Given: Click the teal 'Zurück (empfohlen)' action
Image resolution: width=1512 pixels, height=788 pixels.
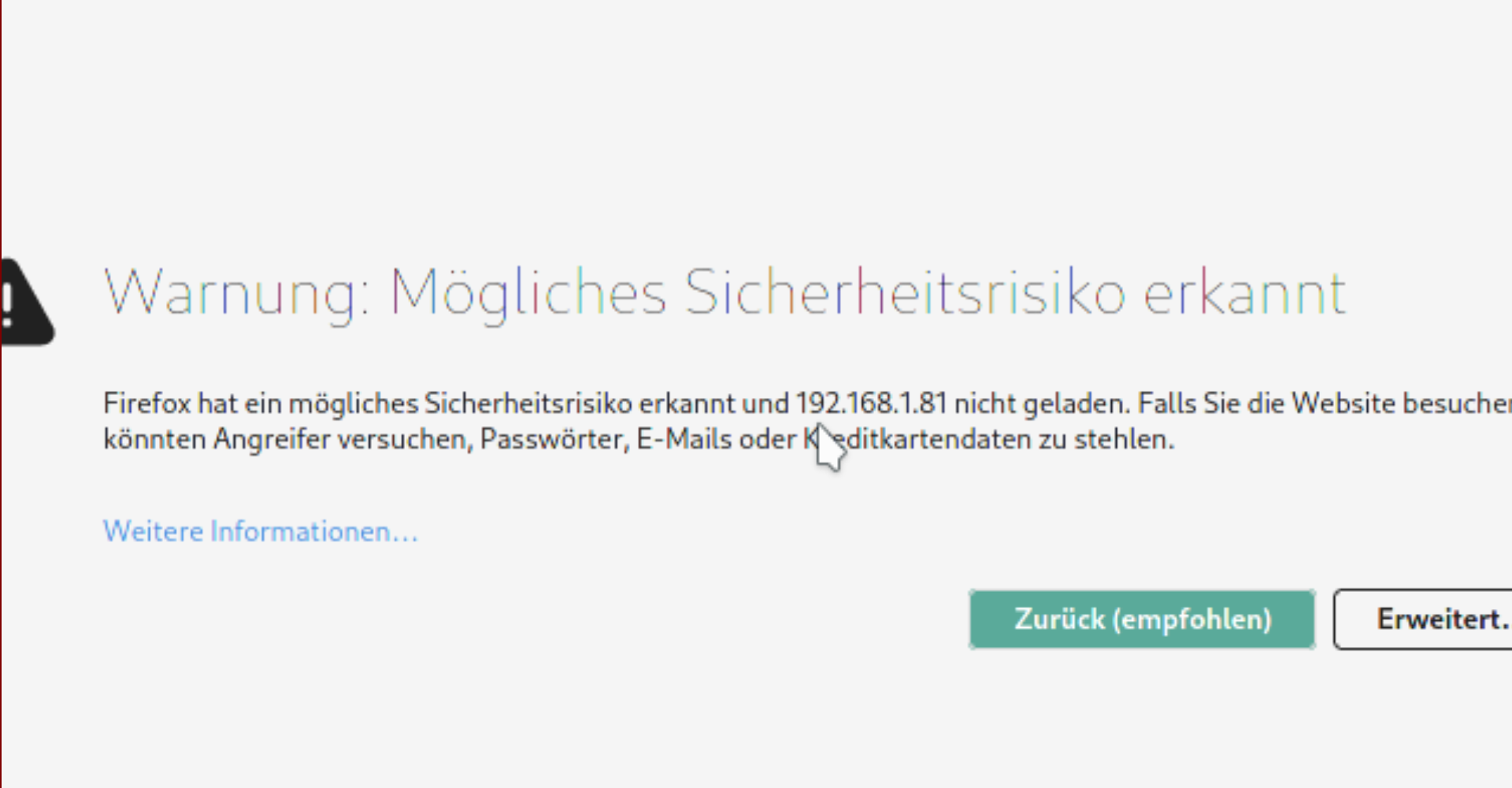Looking at the screenshot, I should [x=1143, y=619].
